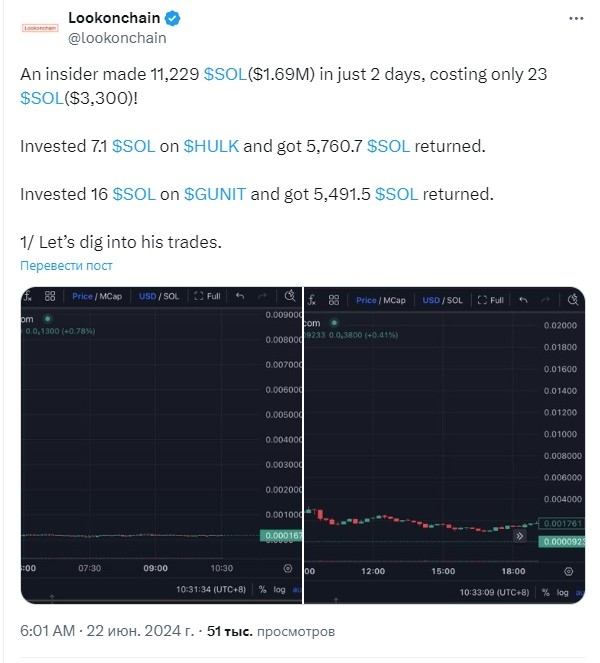Click the right price chart thumbnail
Viewport: 600px width, 663px height.
pyautogui.click(x=444, y=445)
